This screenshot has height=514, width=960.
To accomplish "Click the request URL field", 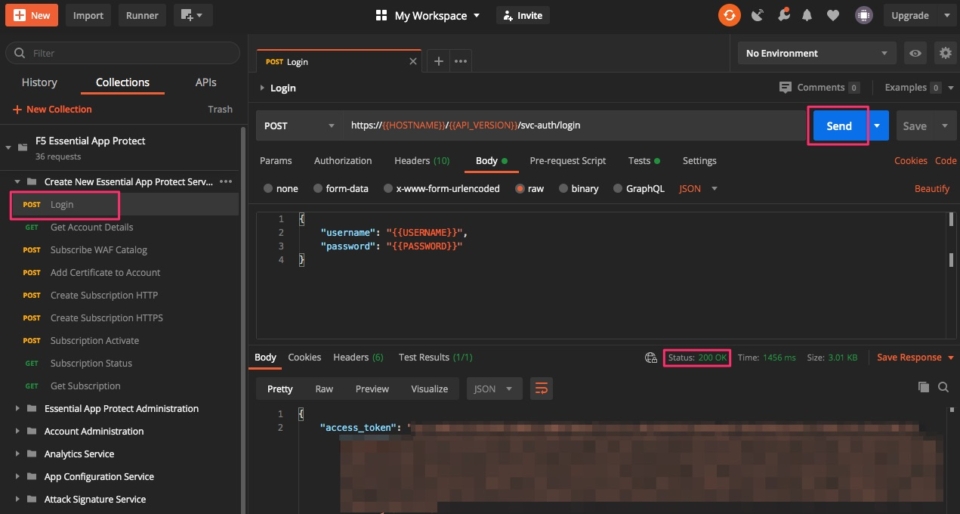I will point(576,125).
